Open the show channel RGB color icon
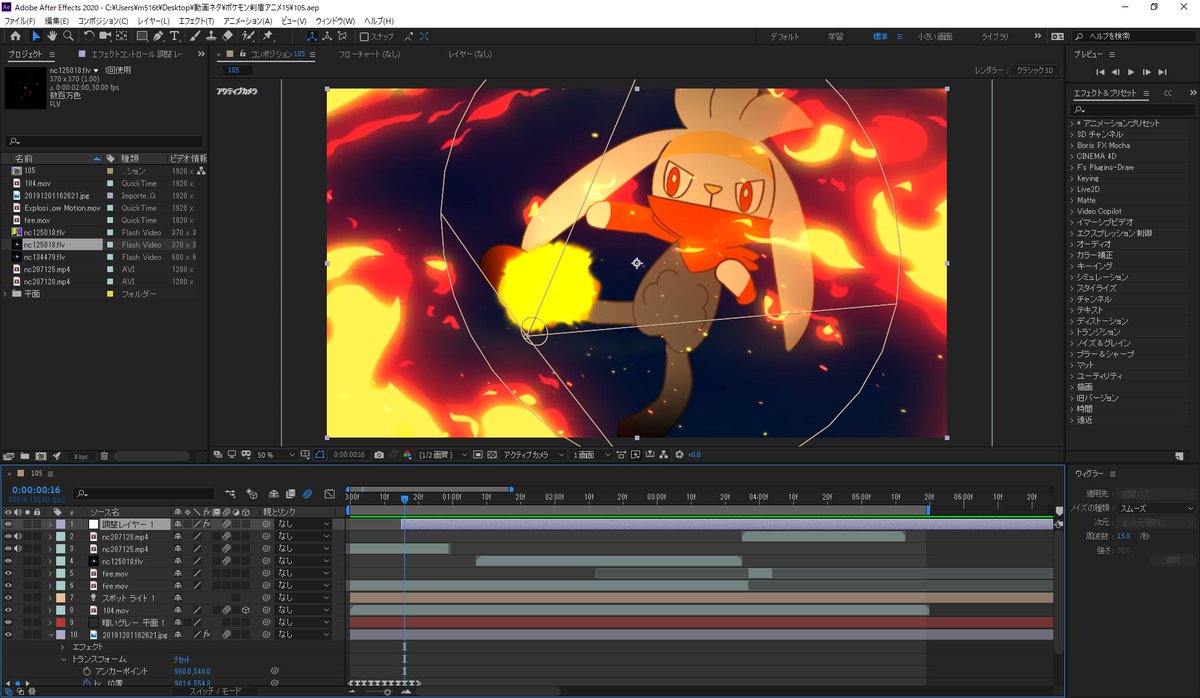This screenshot has width=1200, height=698. 407,454
